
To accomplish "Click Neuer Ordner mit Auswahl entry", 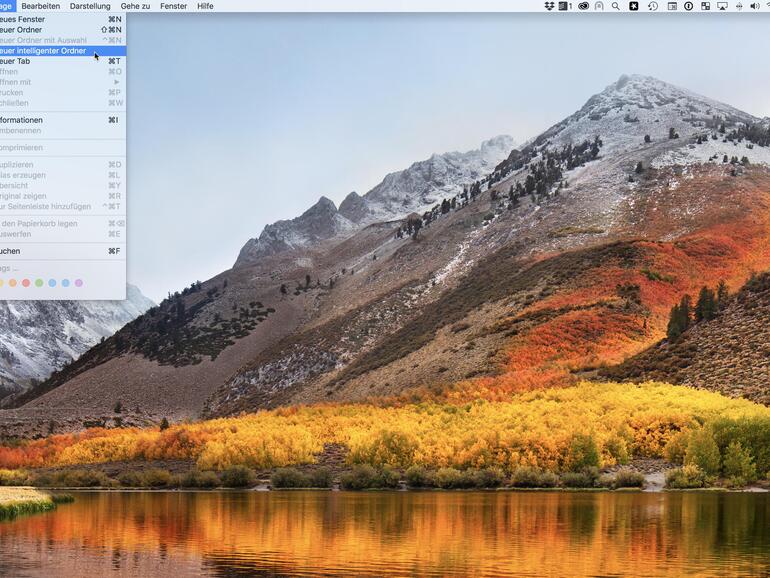I will pos(63,40).
